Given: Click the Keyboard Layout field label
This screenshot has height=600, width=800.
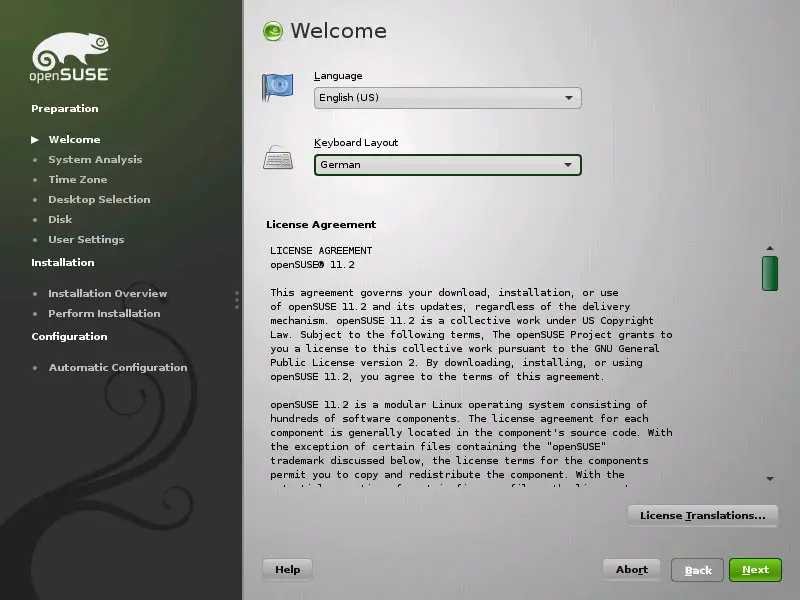Looking at the screenshot, I should pos(356,143).
